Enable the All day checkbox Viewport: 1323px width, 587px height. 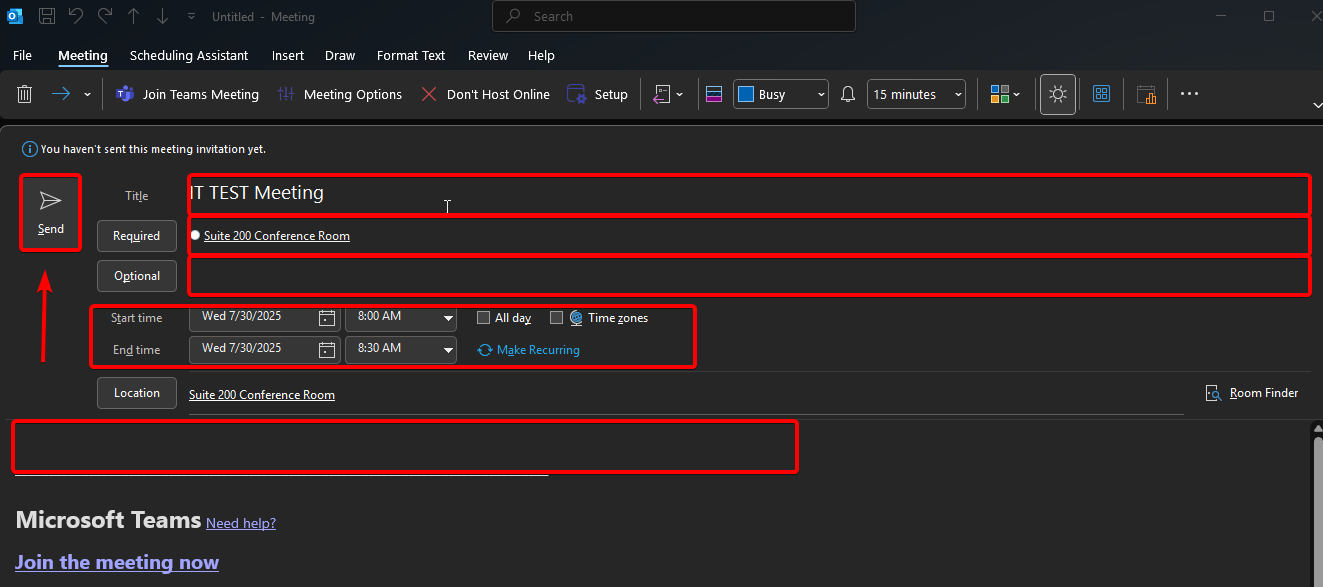pos(483,318)
